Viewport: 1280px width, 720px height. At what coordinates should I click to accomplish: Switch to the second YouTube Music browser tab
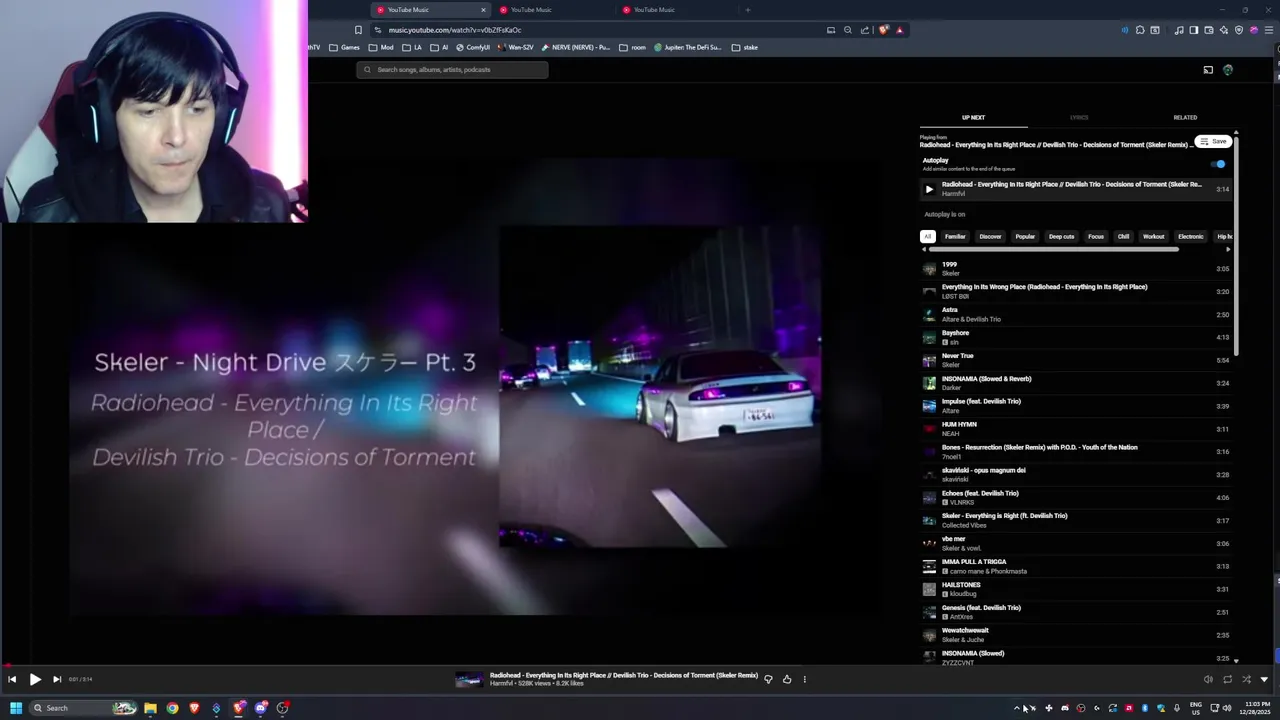[553, 10]
